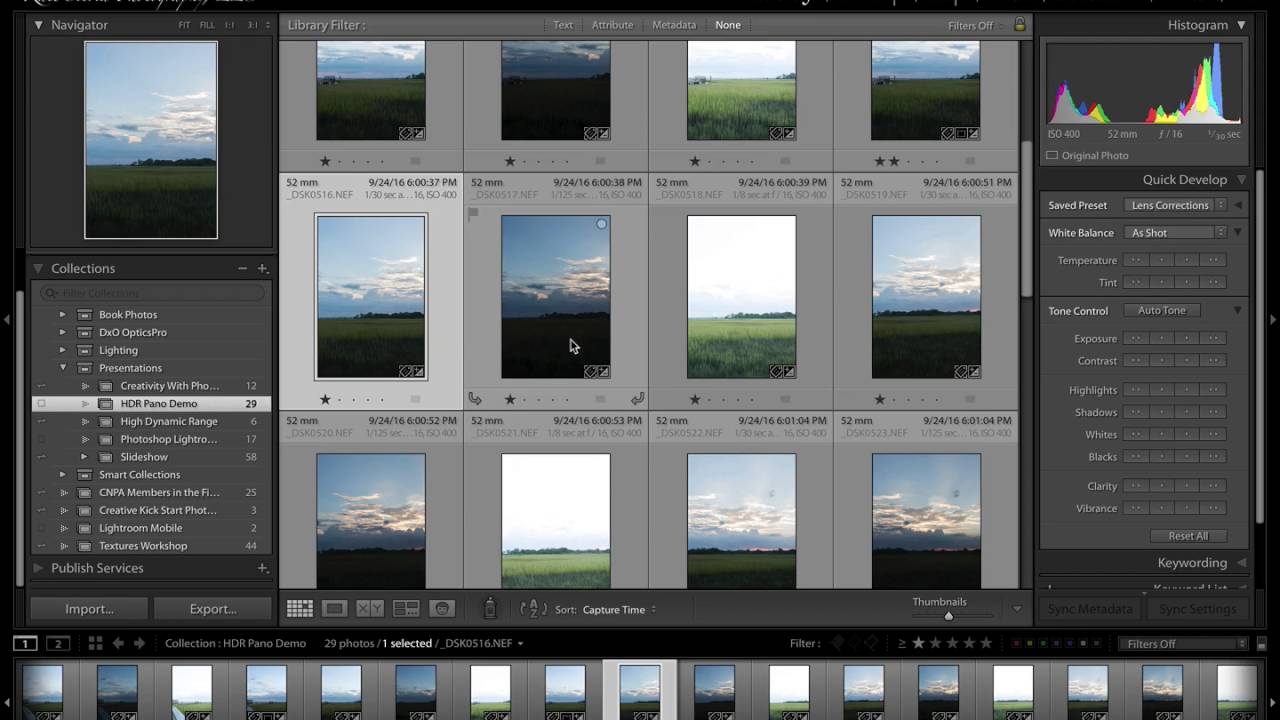Filter by red color label
1280x720 pixels.
pos(1017,643)
